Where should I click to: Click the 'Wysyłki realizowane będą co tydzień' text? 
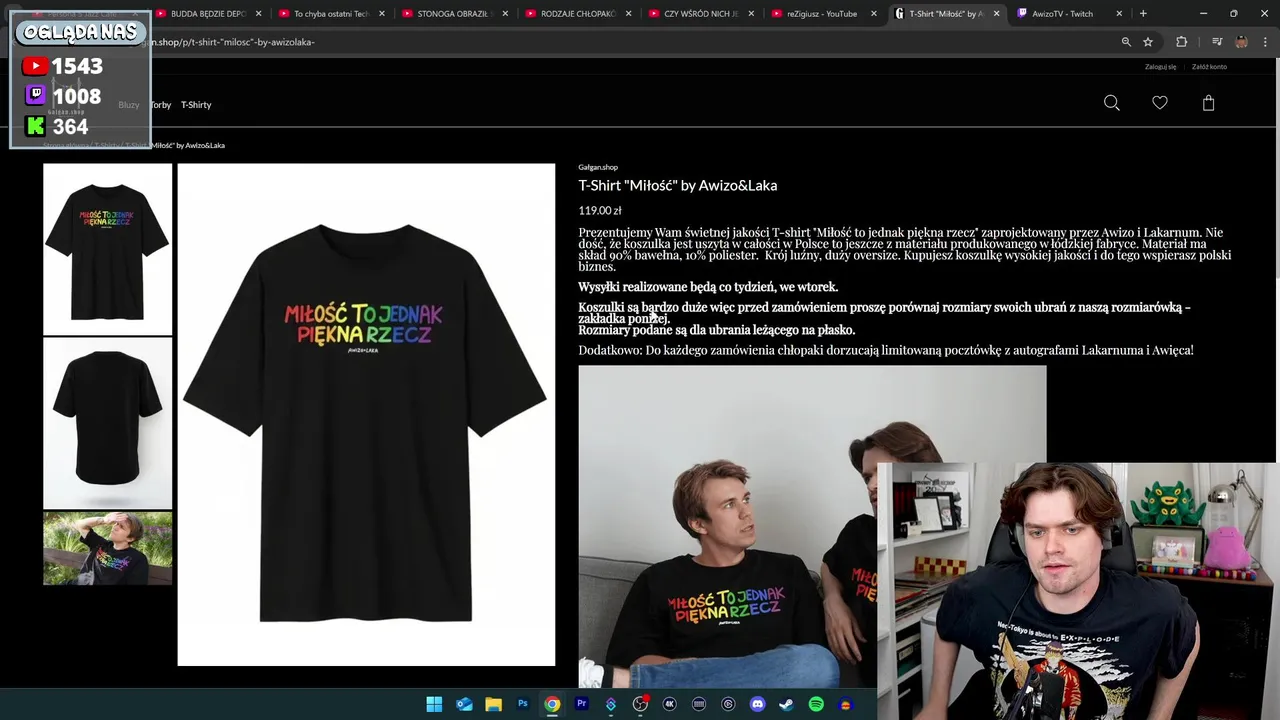[x=708, y=287]
